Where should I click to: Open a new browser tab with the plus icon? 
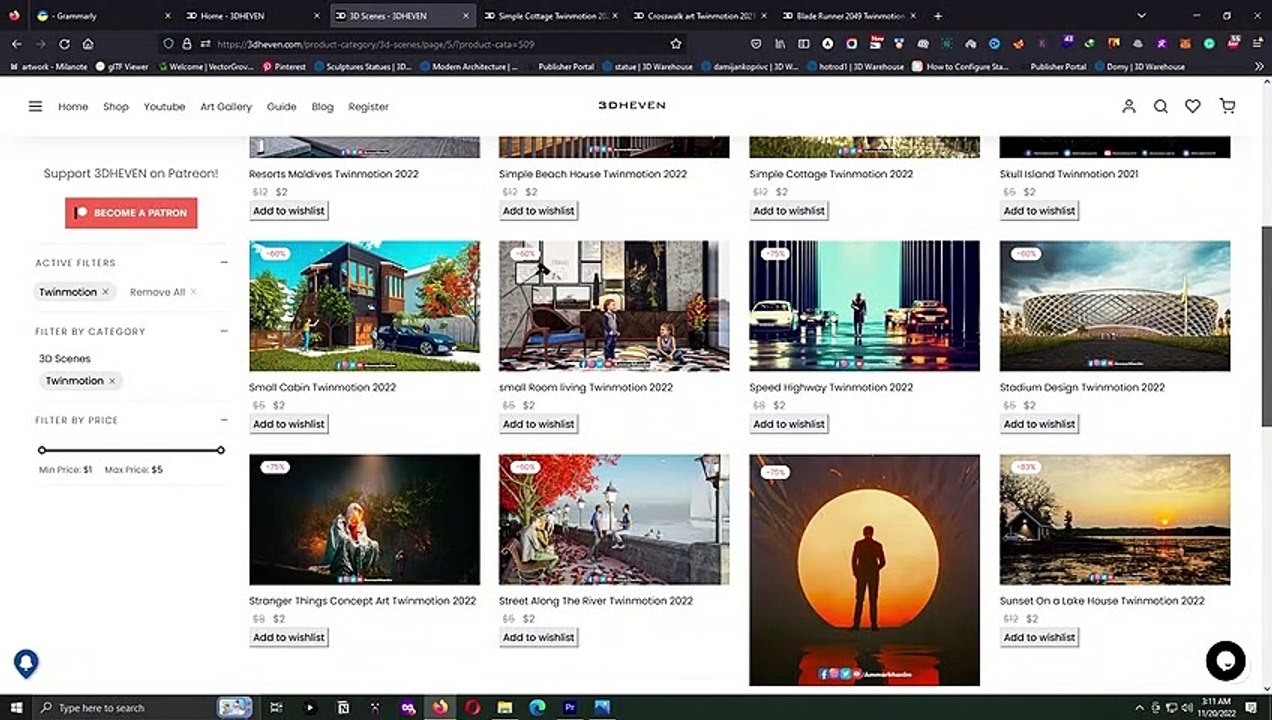pos(937,16)
